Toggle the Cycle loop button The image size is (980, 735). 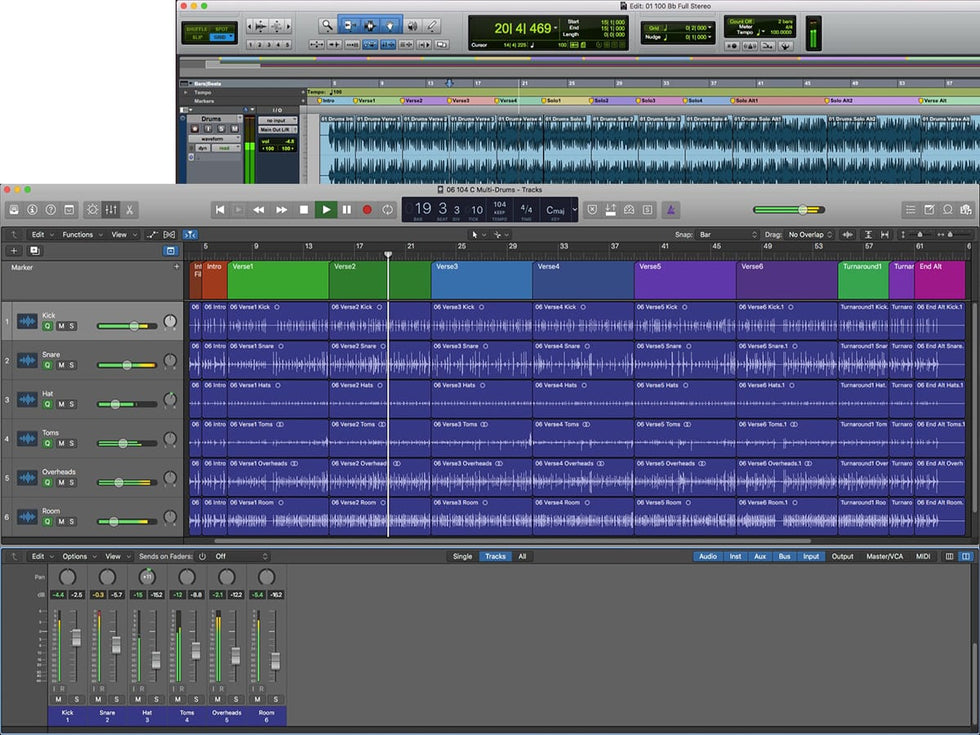click(388, 210)
